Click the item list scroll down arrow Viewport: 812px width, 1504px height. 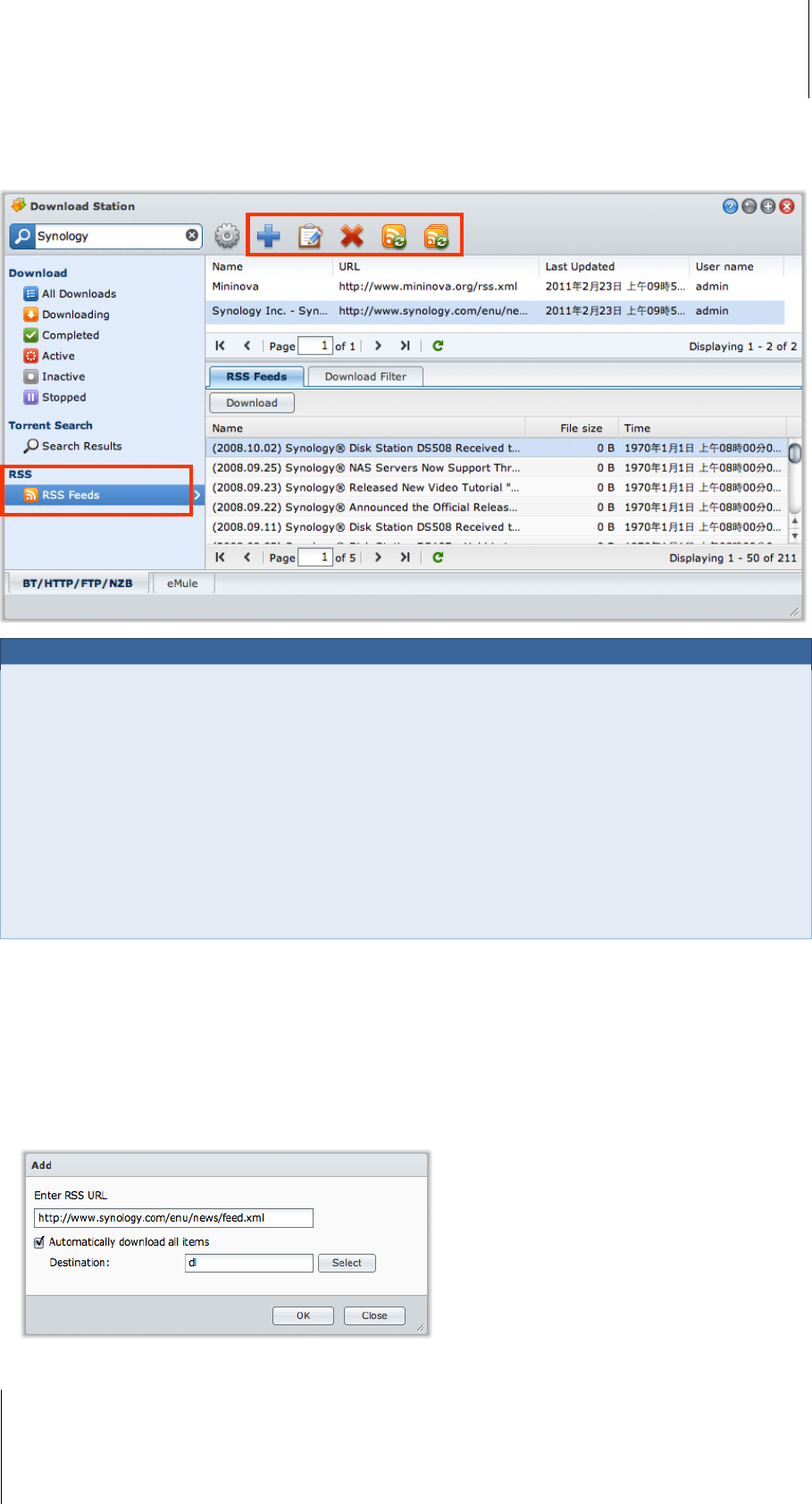click(x=795, y=536)
